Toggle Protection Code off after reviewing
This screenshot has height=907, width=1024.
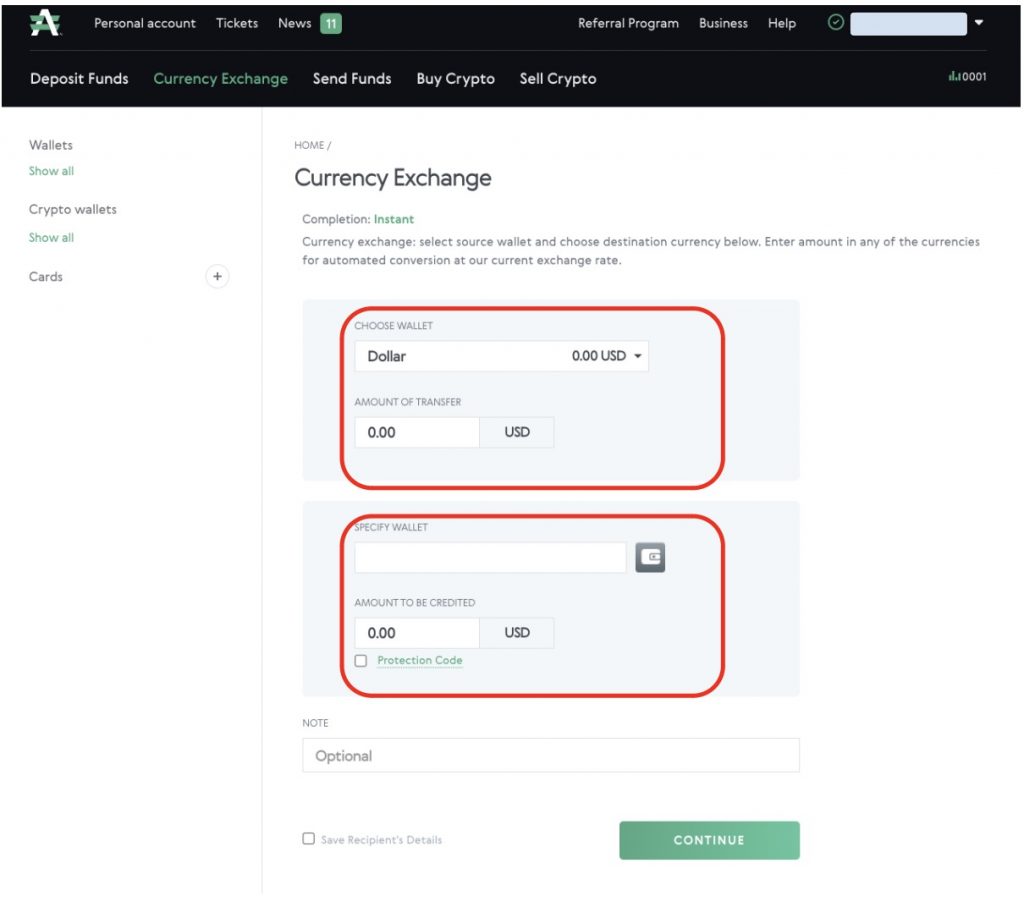[361, 660]
